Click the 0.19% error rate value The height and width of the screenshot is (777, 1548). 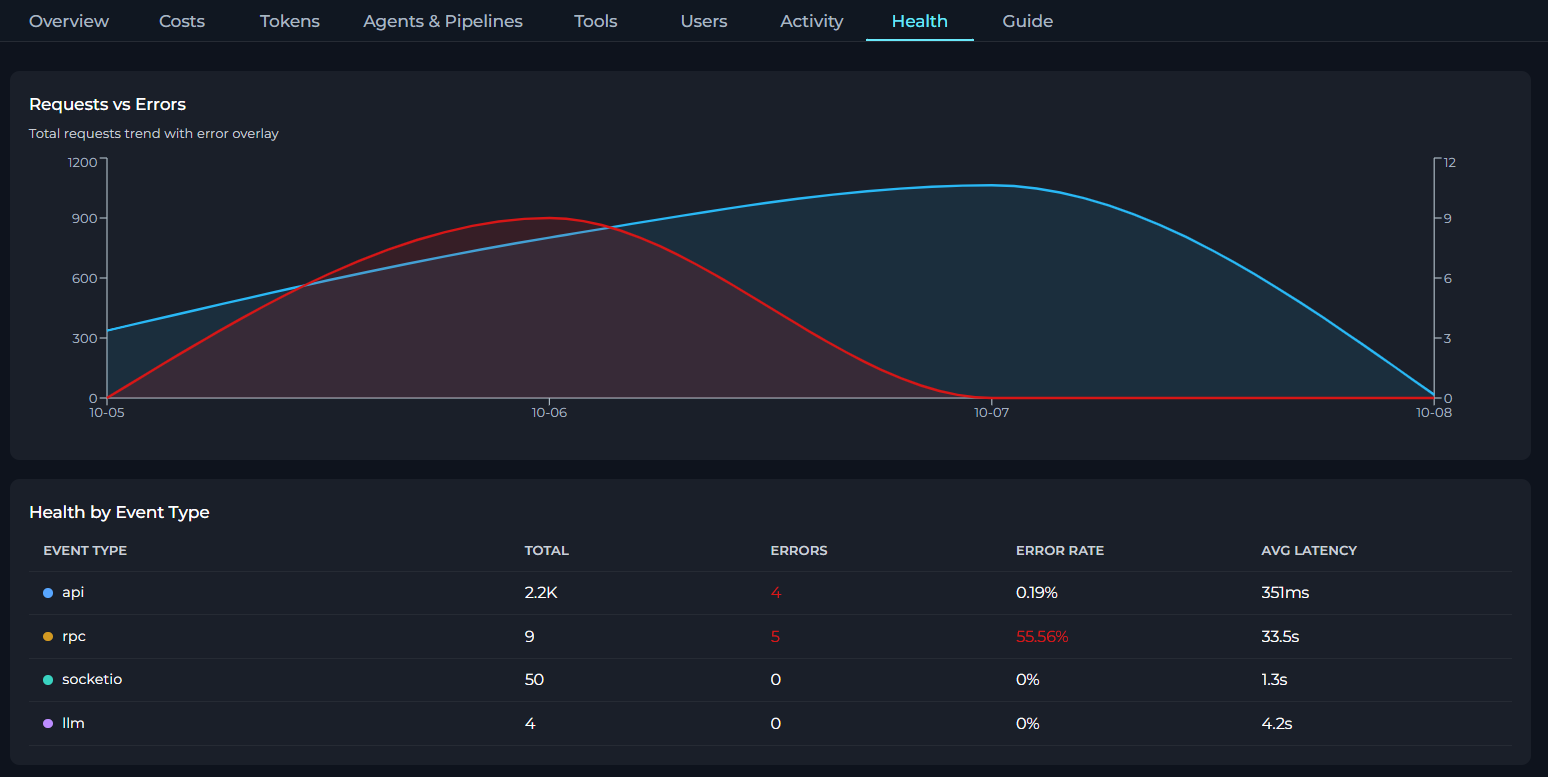(1037, 593)
